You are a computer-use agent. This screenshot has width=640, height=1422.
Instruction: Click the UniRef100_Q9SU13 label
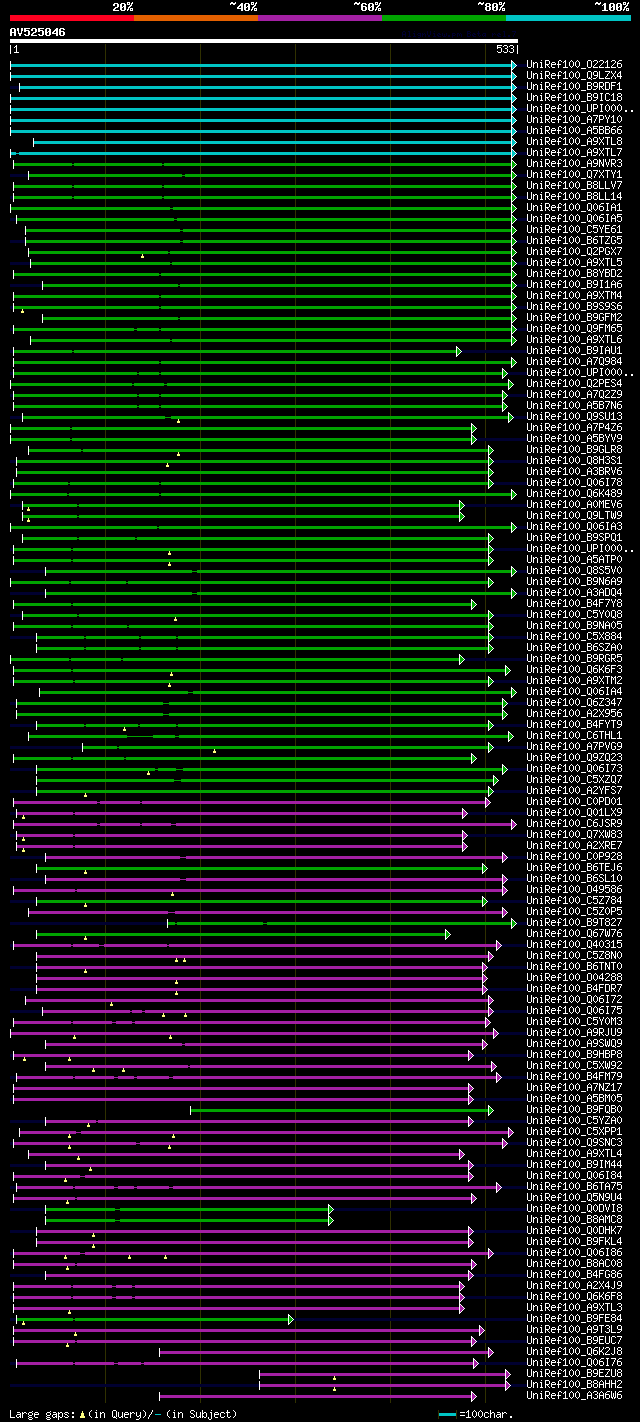tap(574, 416)
